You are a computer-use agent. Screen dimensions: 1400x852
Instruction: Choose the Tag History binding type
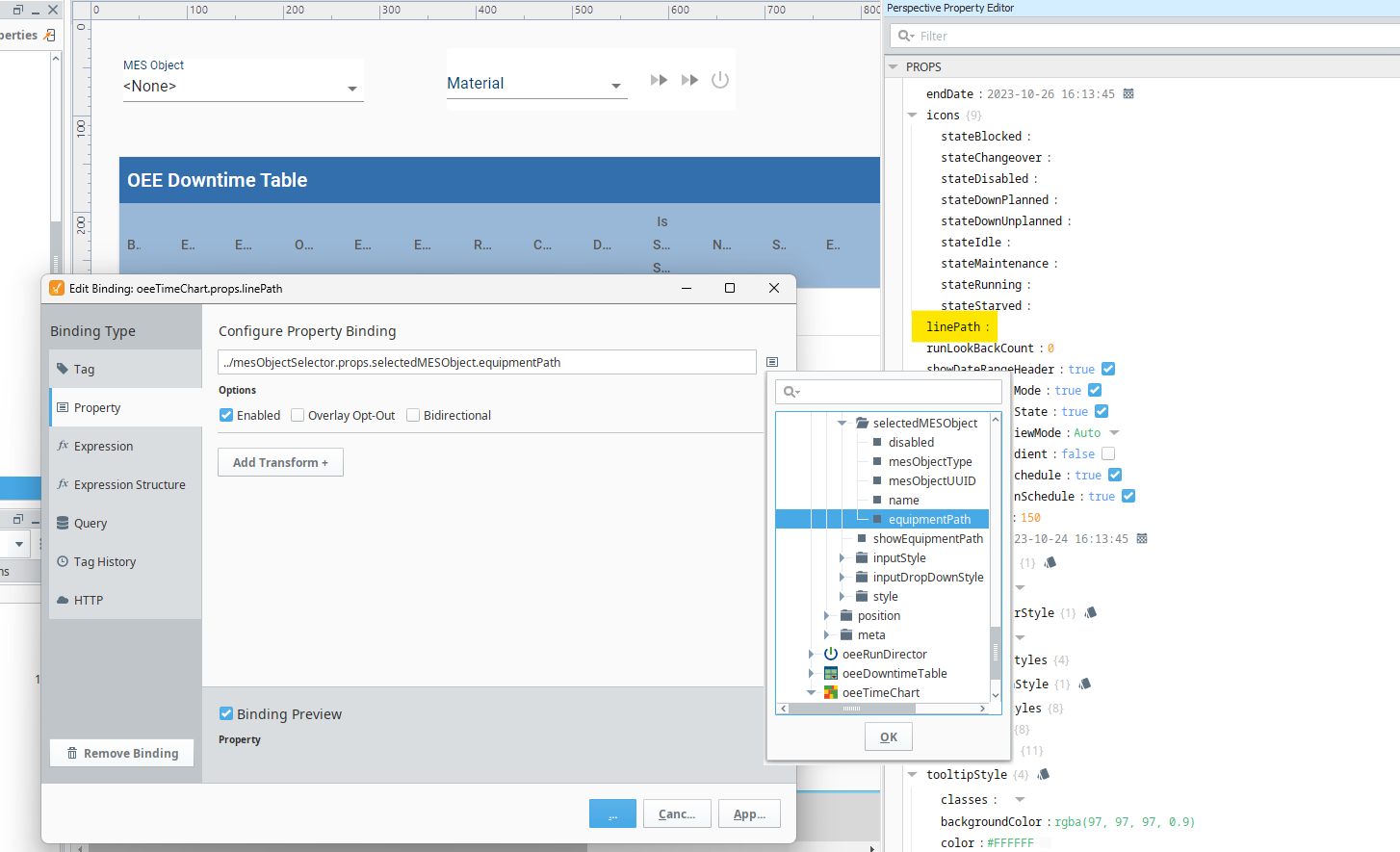click(x=104, y=562)
